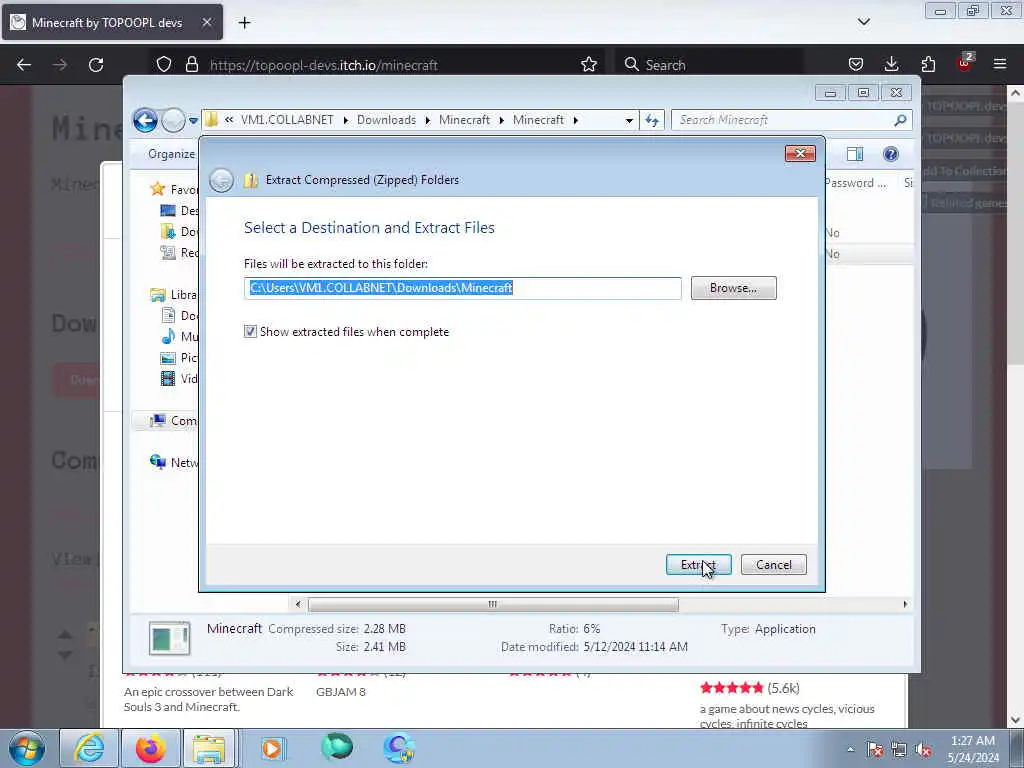Click the Minecraft file thumbnail in details pane
1024x768 pixels.
point(170,638)
